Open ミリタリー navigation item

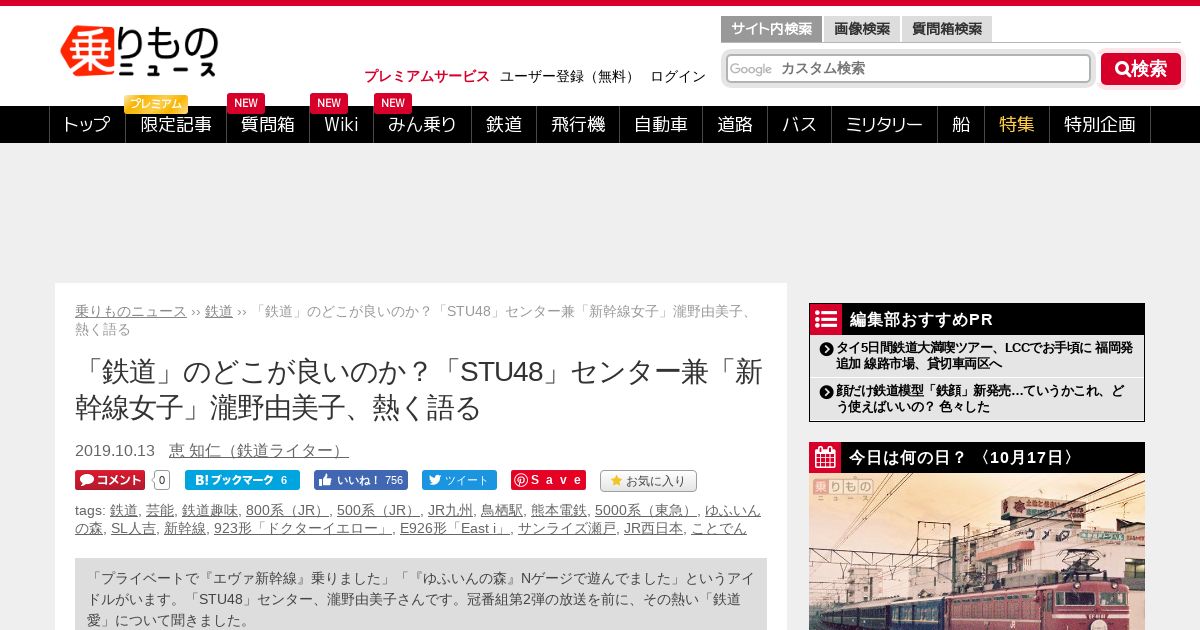click(x=884, y=124)
